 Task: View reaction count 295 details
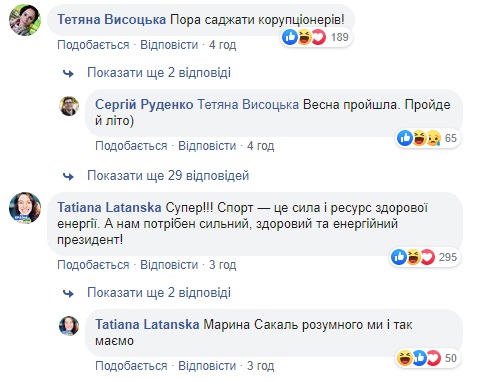(x=448, y=257)
